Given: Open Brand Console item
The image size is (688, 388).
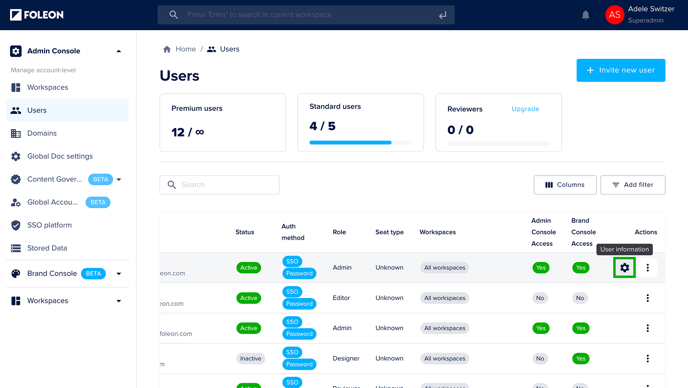Looking at the screenshot, I should (x=52, y=273).
